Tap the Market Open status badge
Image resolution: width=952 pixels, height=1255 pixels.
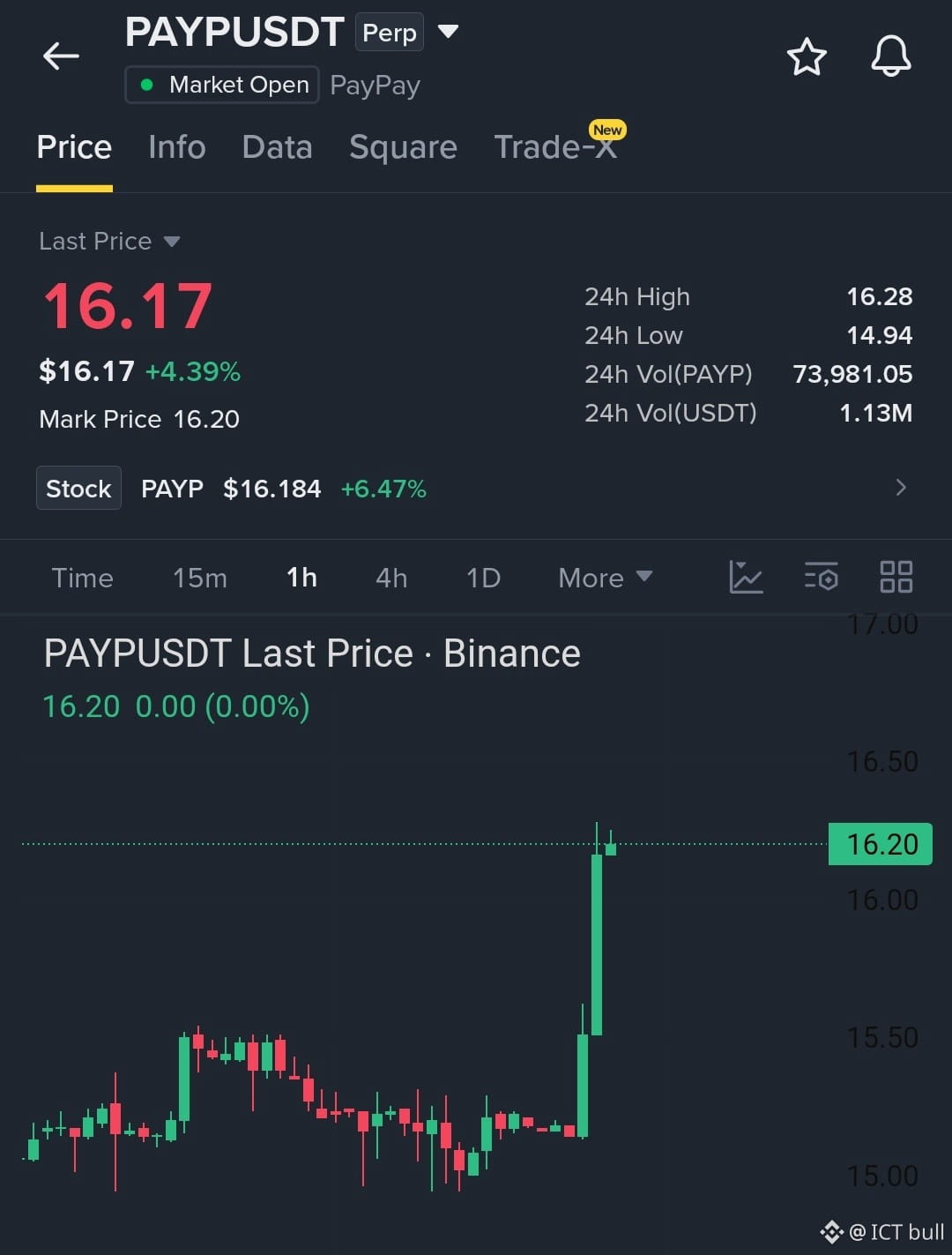coord(222,85)
